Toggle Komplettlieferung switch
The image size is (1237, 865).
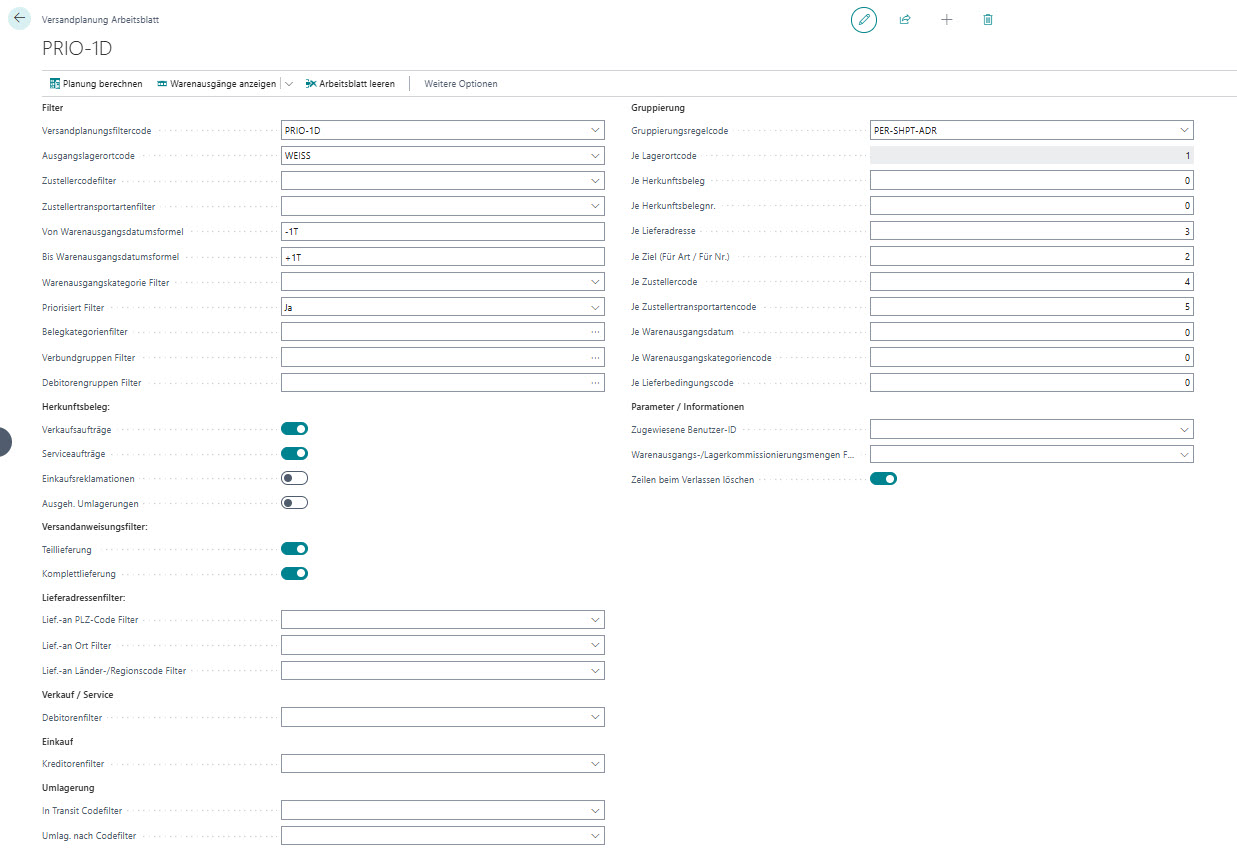pyautogui.click(x=294, y=574)
